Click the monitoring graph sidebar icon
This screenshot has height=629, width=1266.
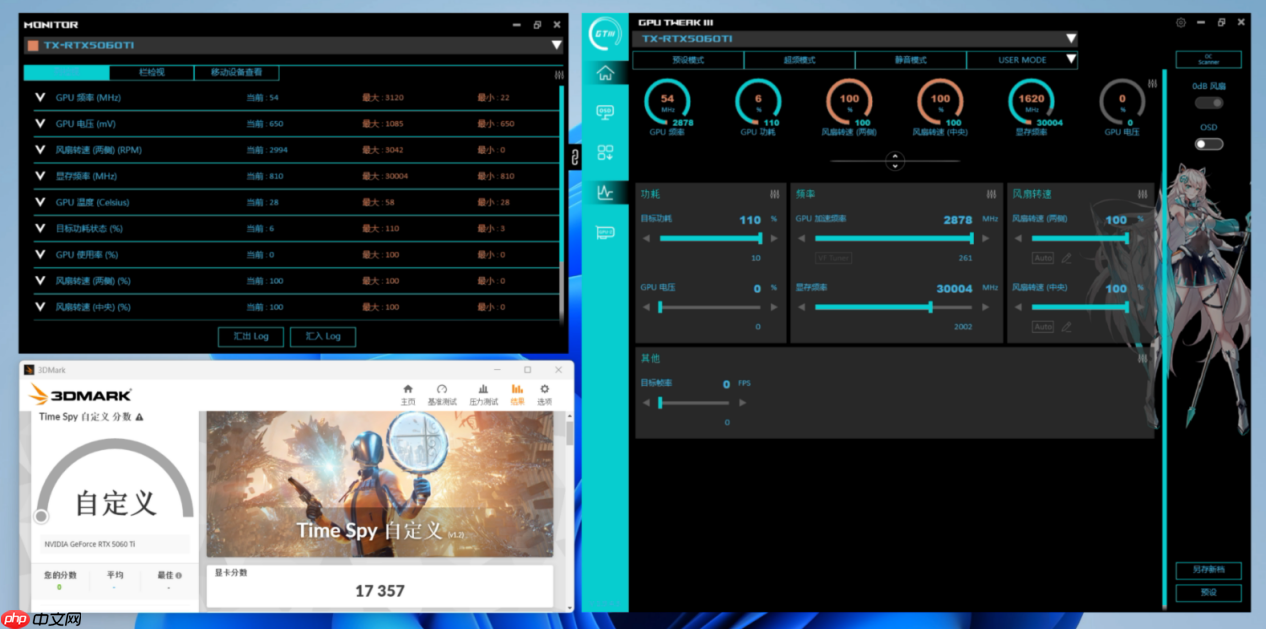pyautogui.click(x=605, y=192)
